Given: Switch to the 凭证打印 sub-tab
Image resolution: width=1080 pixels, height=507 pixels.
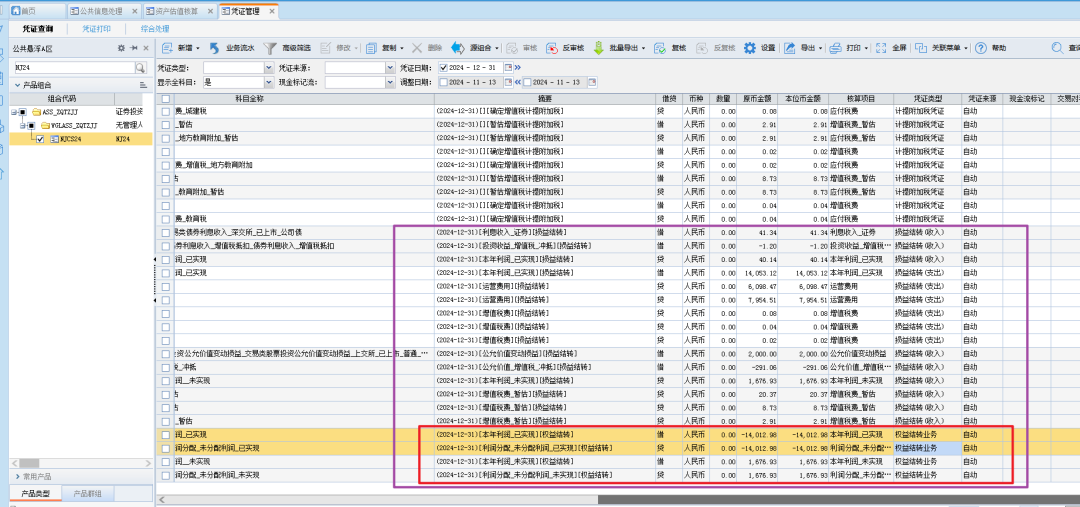Looking at the screenshot, I should [98, 29].
